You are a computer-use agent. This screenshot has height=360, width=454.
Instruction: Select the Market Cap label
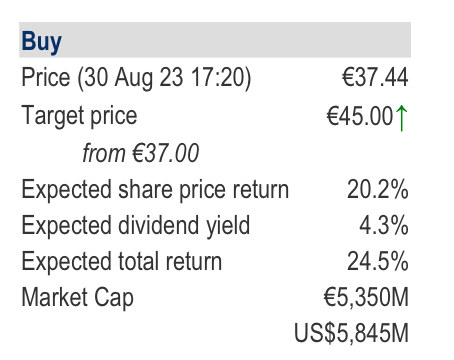click(78, 298)
